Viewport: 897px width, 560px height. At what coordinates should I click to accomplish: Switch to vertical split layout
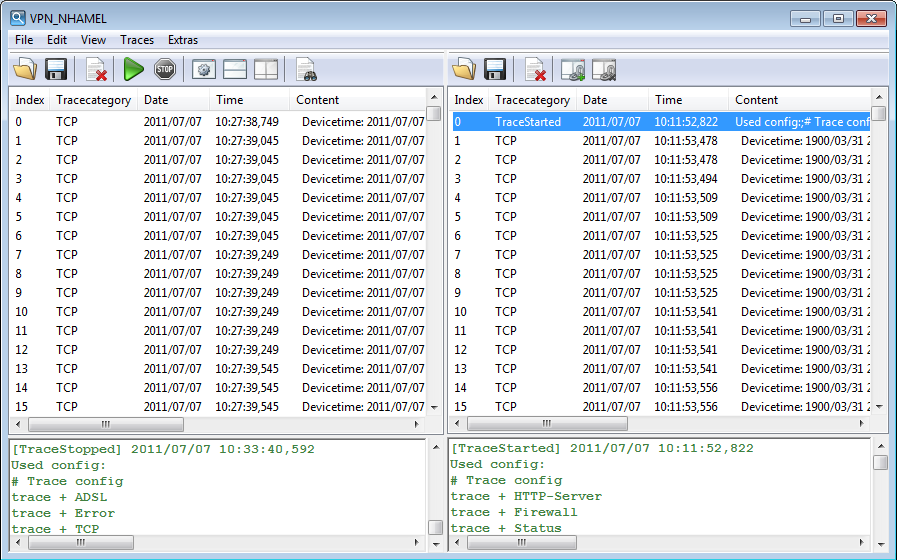coord(266,69)
